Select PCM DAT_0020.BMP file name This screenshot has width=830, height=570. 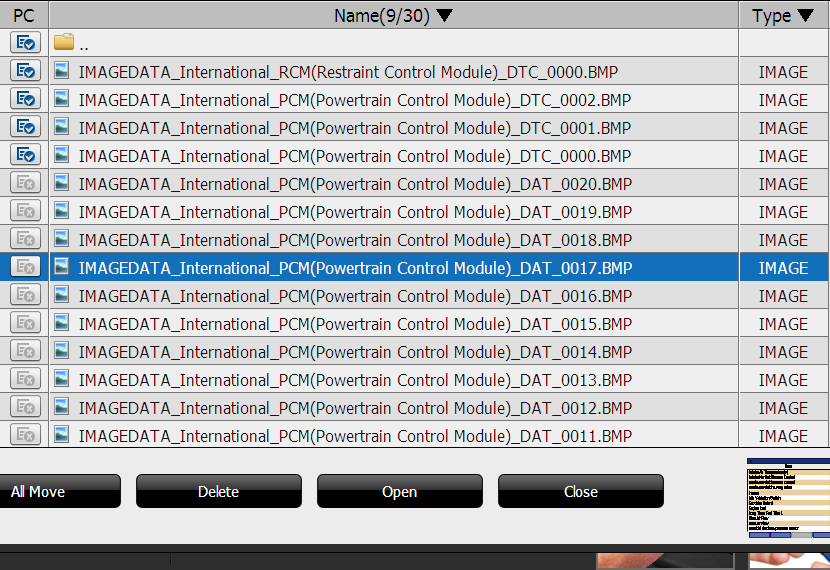[x=355, y=184]
